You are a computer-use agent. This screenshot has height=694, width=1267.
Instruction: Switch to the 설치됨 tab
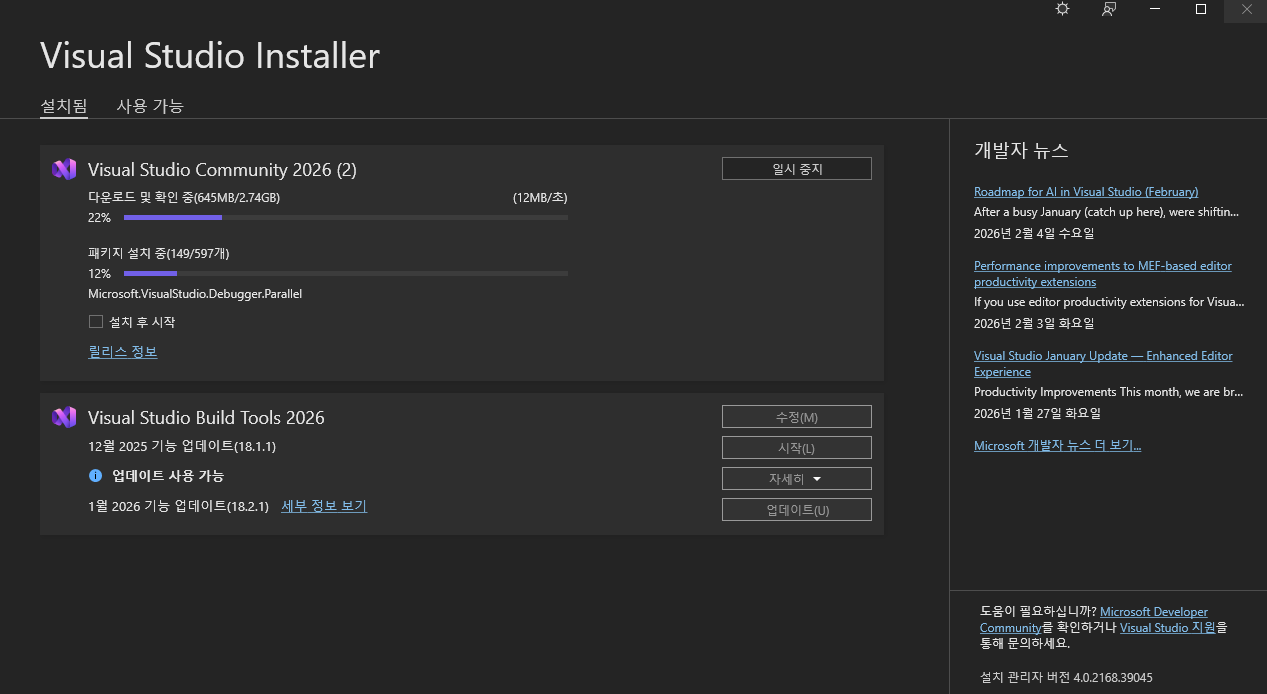click(64, 106)
